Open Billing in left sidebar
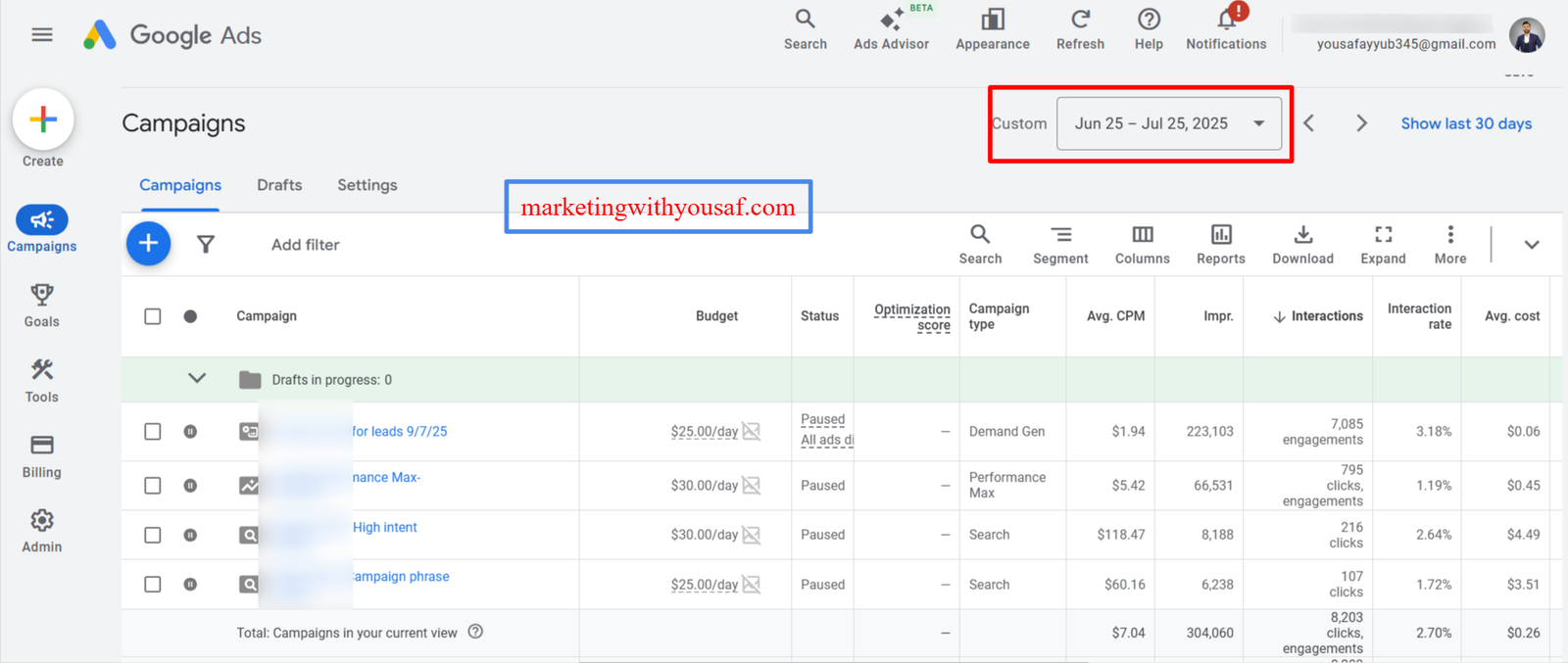Viewport: 1568px width, 663px height. click(42, 456)
